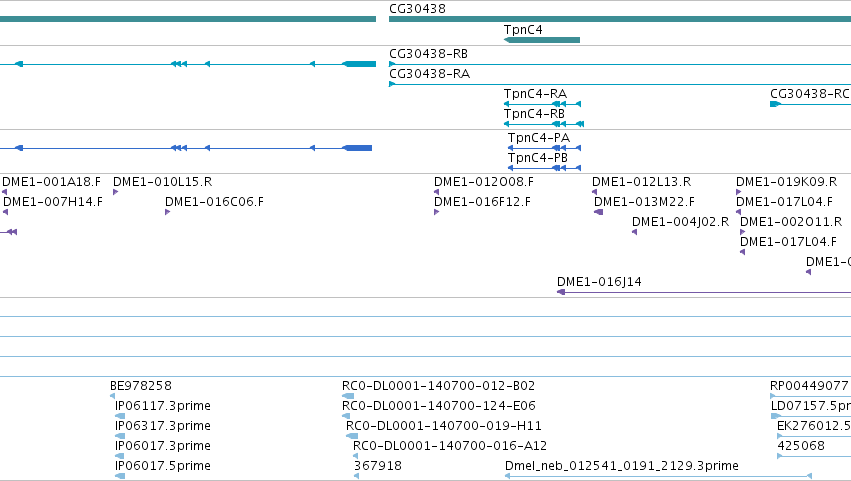
Task: Click the RC0-DL0001-140700-012-B02 label
Action: click(439, 386)
